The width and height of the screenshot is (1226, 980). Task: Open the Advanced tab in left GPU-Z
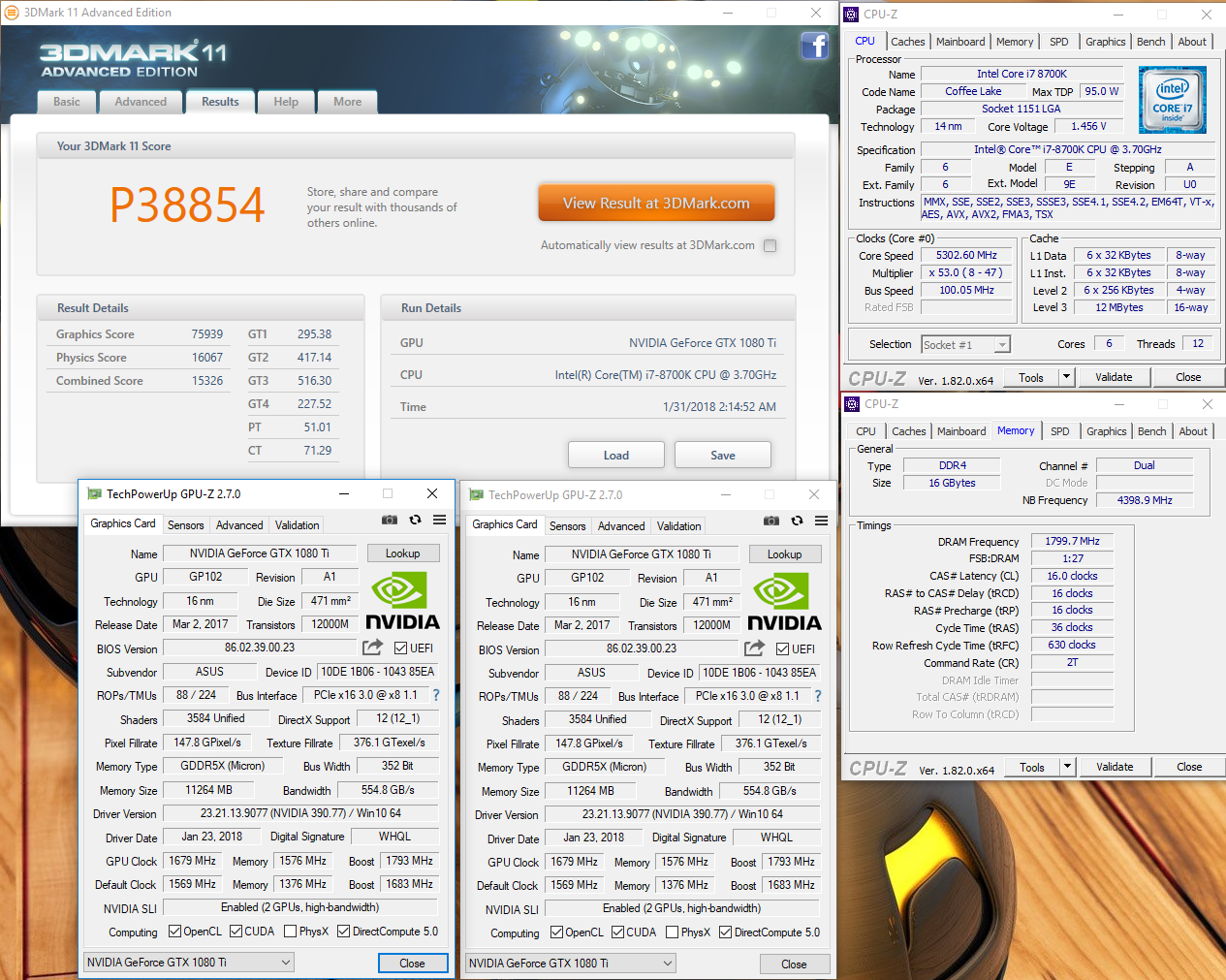click(x=239, y=525)
